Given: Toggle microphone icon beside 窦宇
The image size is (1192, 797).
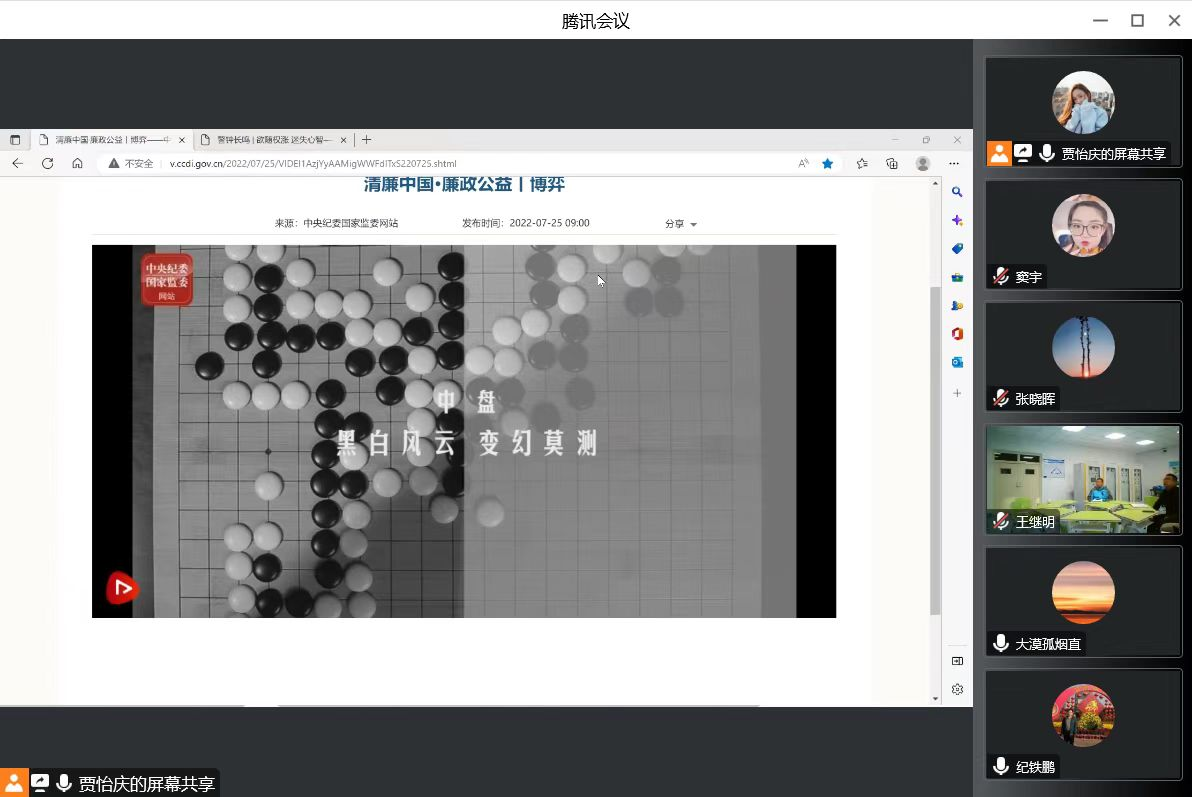Looking at the screenshot, I should point(1000,276).
